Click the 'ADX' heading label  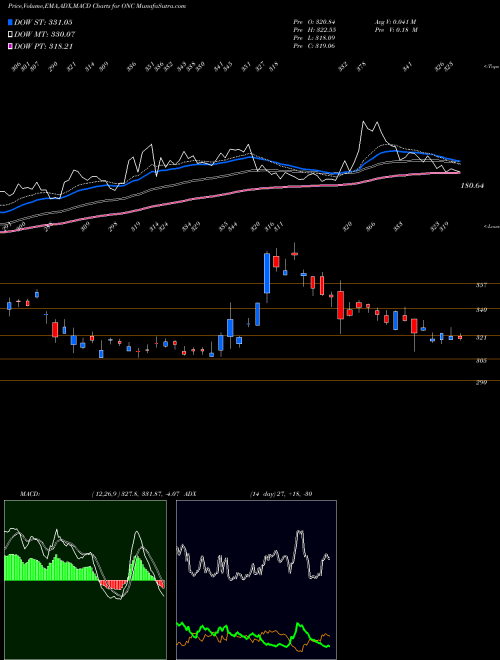190,493
